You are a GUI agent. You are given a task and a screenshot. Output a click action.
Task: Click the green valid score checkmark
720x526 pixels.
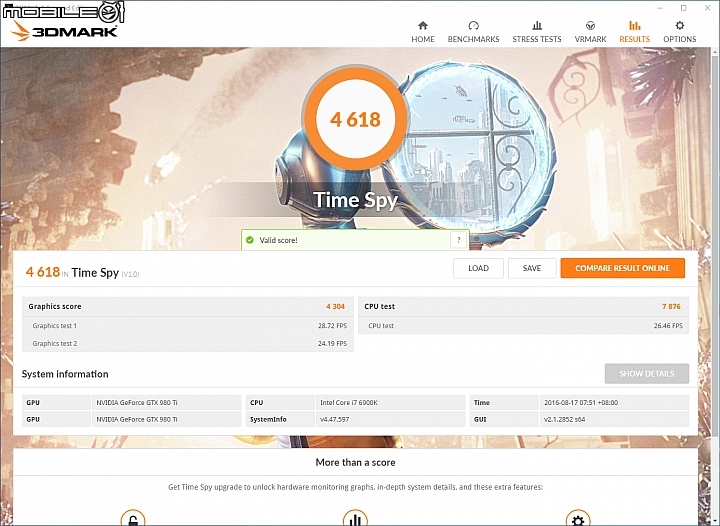250,240
